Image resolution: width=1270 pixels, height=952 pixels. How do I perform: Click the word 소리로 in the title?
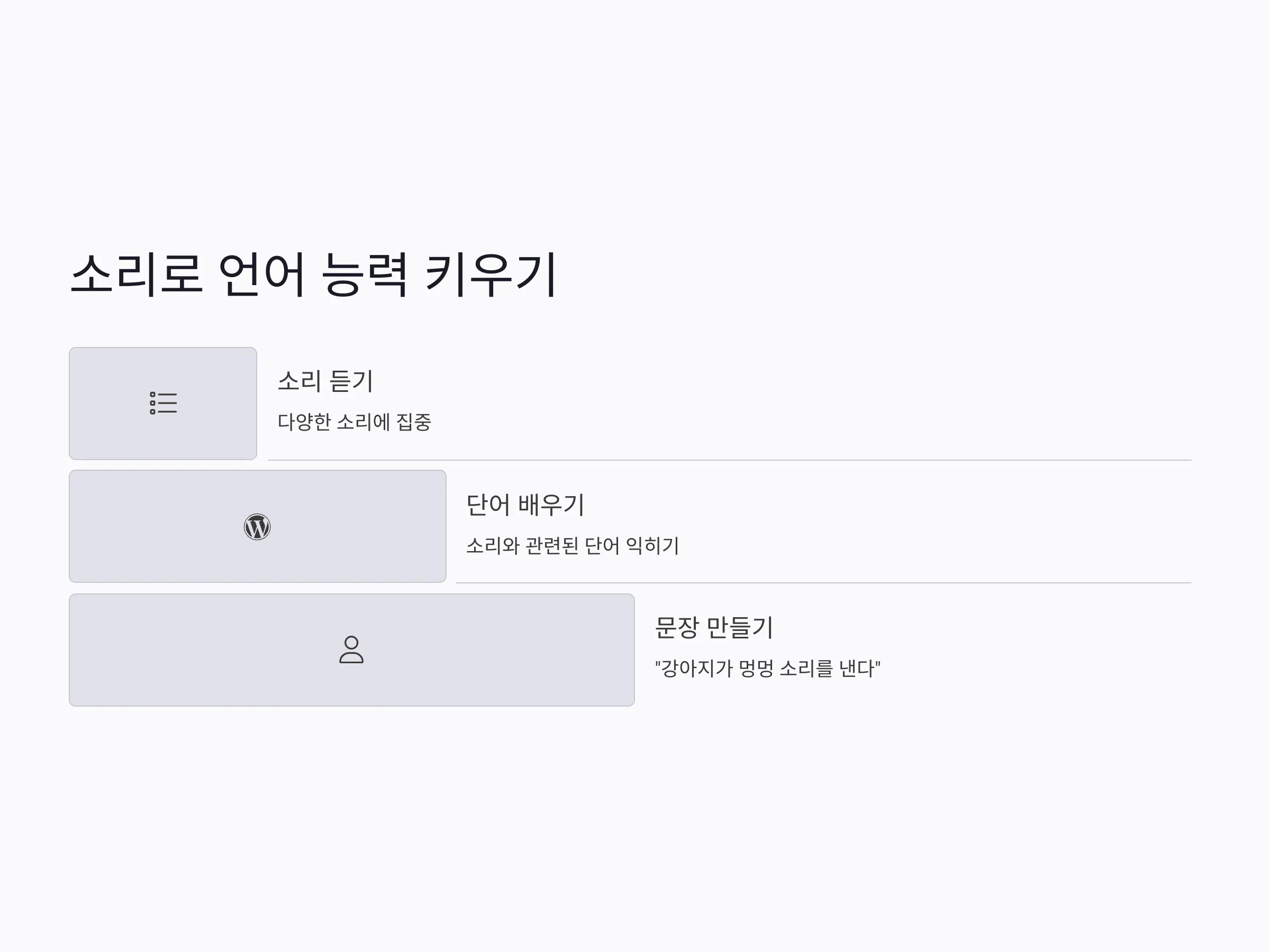137,275
